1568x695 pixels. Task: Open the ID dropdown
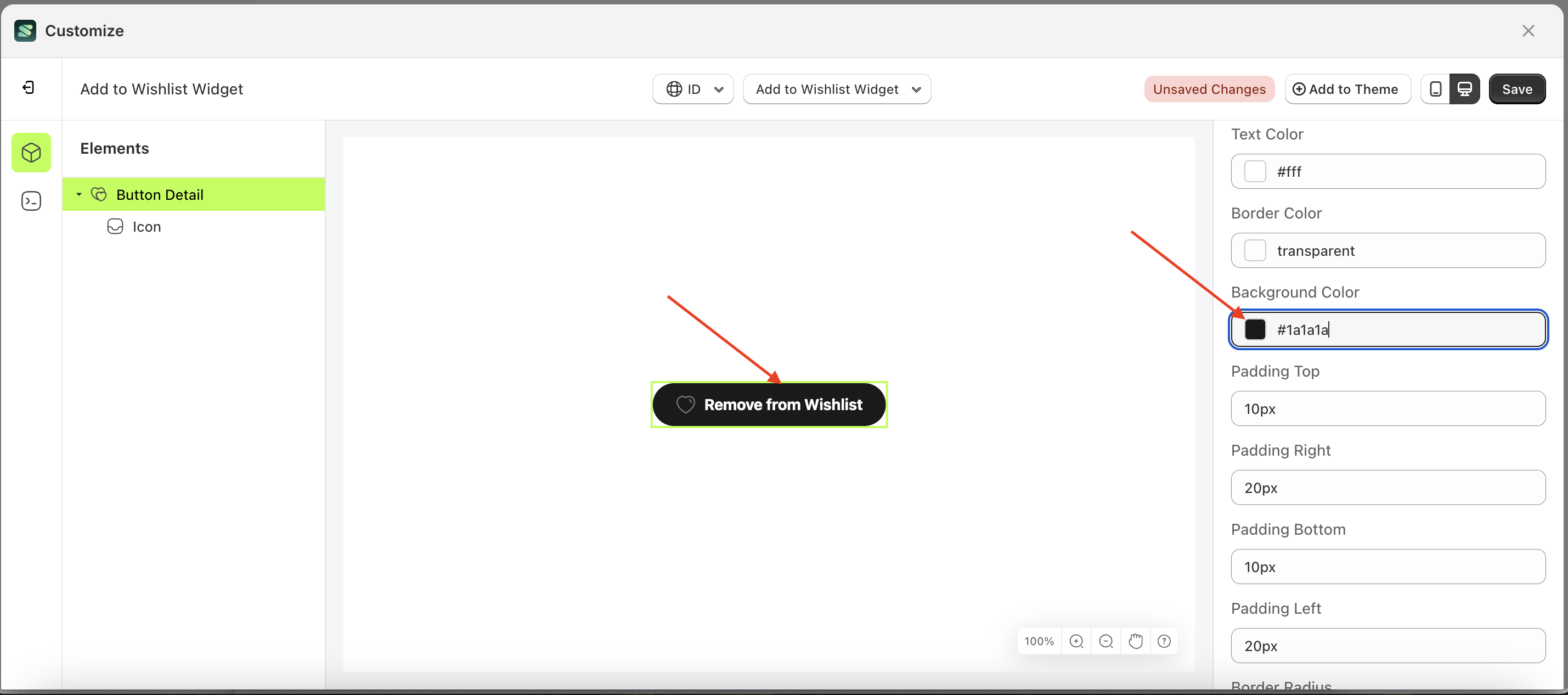click(693, 89)
